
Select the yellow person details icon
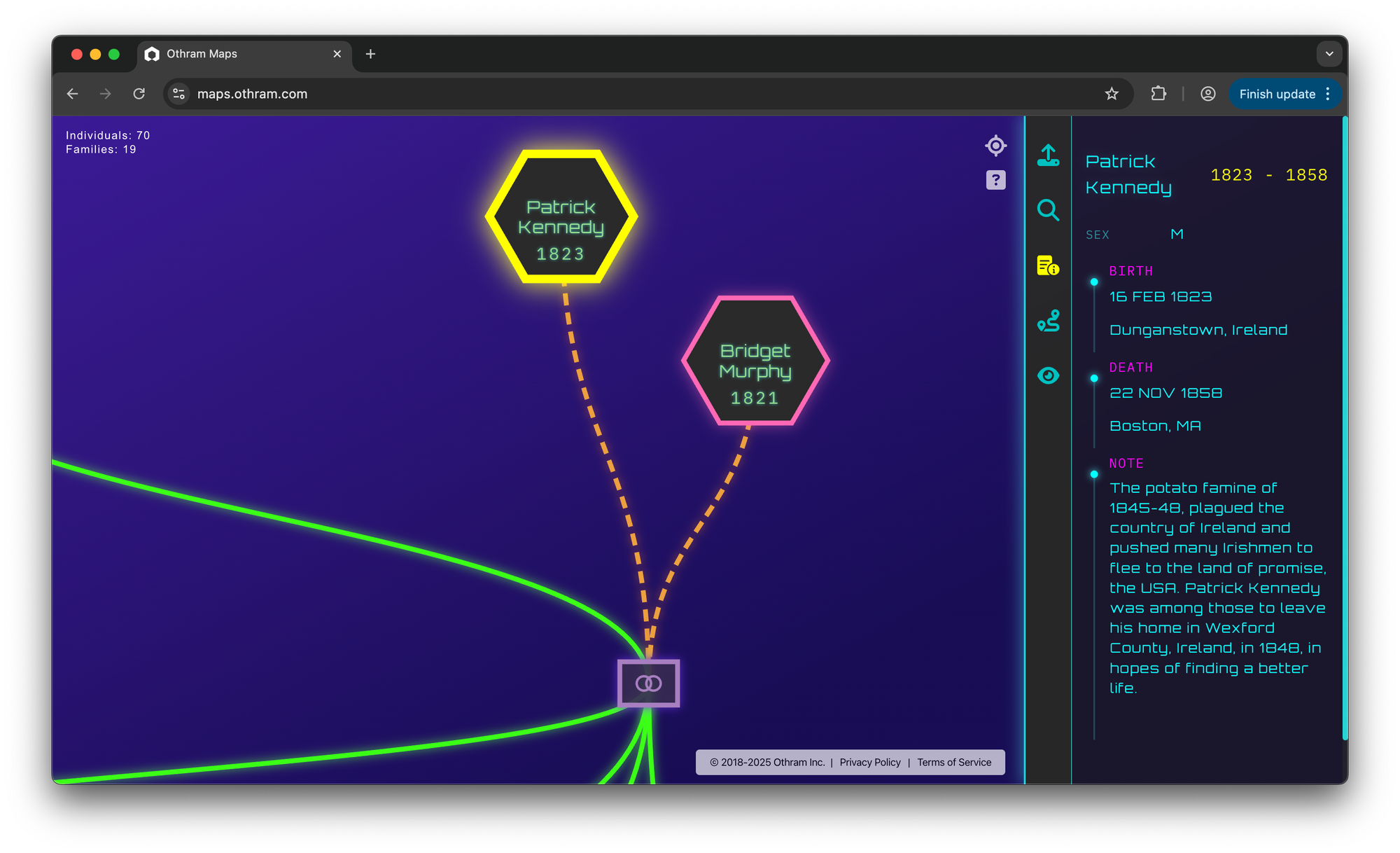[x=1048, y=265]
